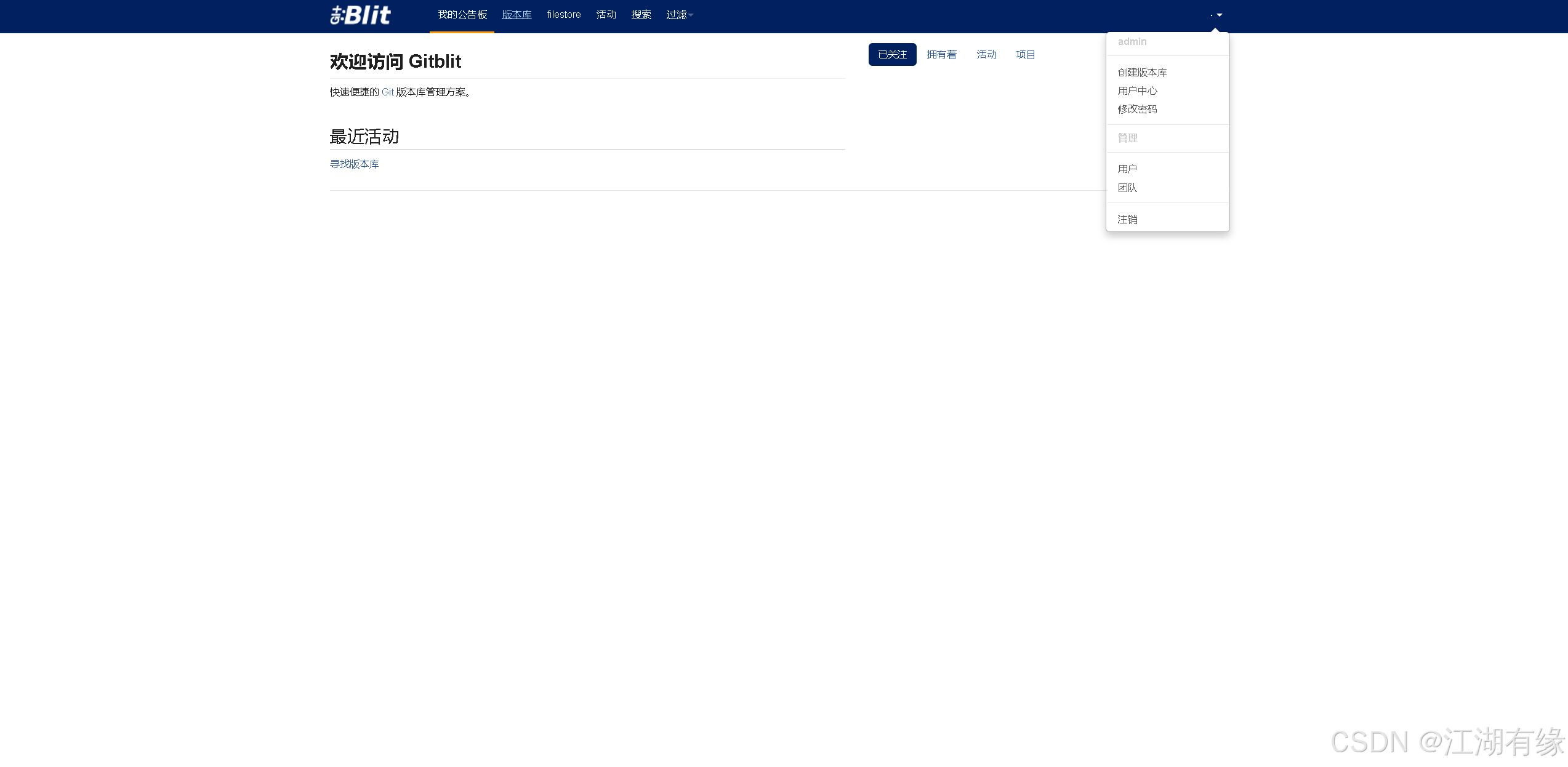The height and width of the screenshot is (767, 1568).
Task: Click the 寻找版本库 link
Action: coord(354,164)
